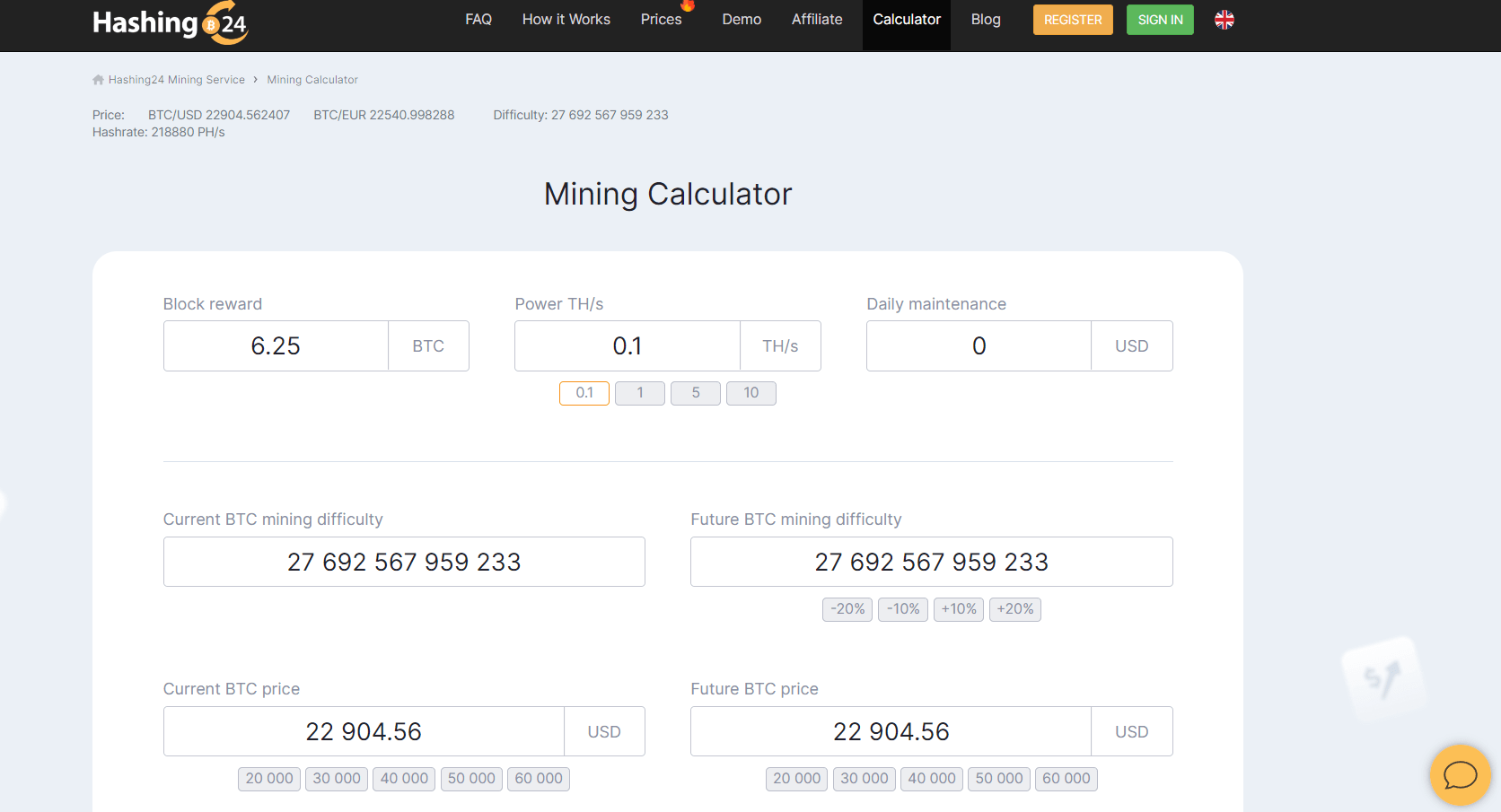1501x812 pixels.
Task: Select the 10 power preset
Action: click(750, 393)
